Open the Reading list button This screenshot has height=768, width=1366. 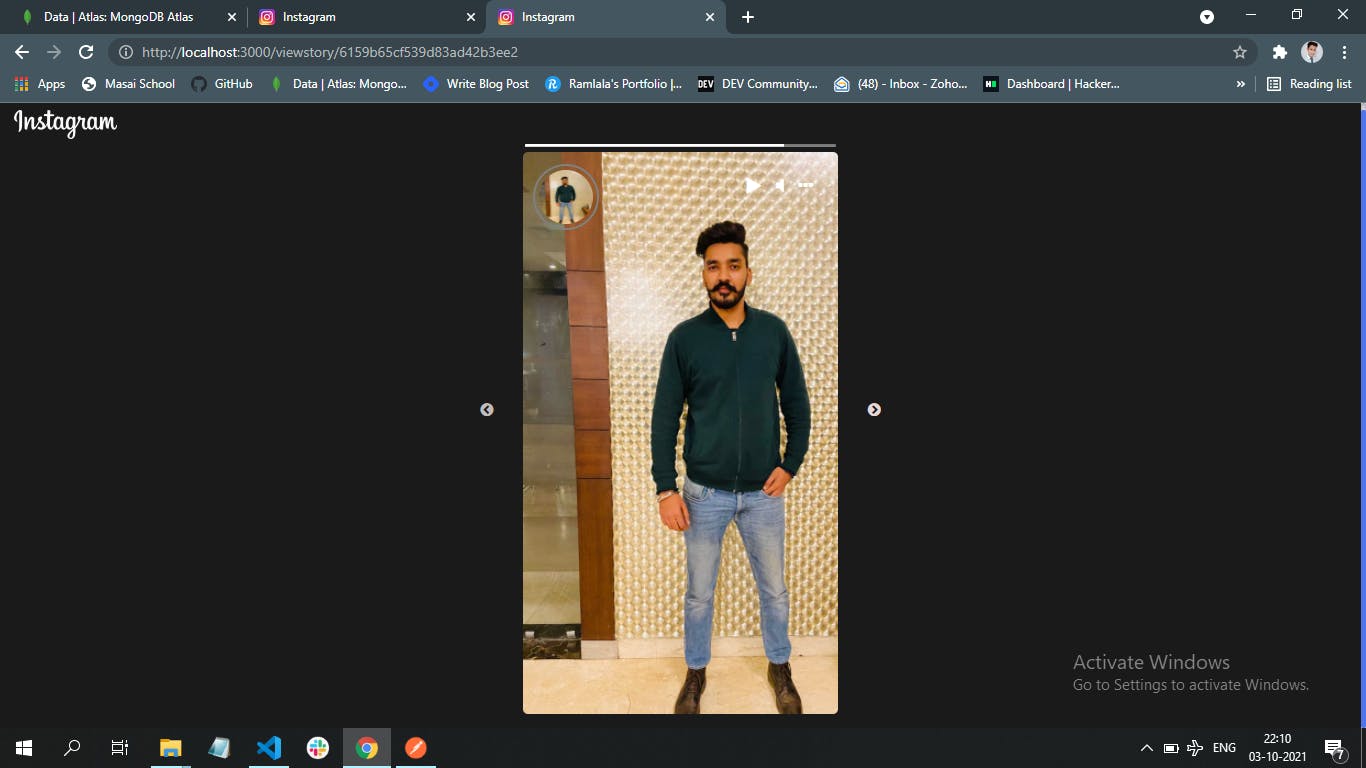pos(1308,84)
